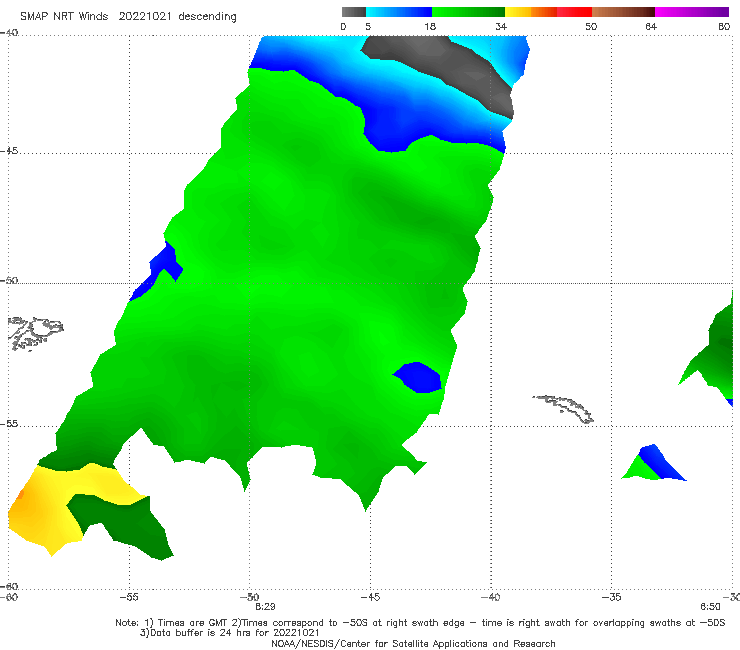Click the "-45" latitude label on left axis
Screen dimensions: 740x650
(x=9, y=151)
